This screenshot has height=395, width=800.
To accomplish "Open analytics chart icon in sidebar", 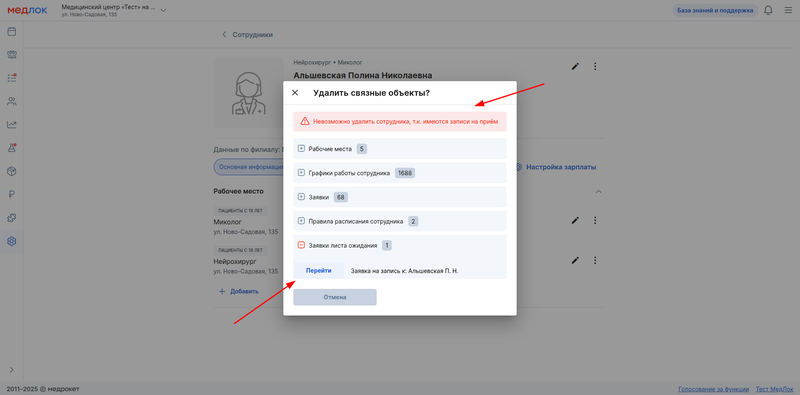I will [11, 125].
